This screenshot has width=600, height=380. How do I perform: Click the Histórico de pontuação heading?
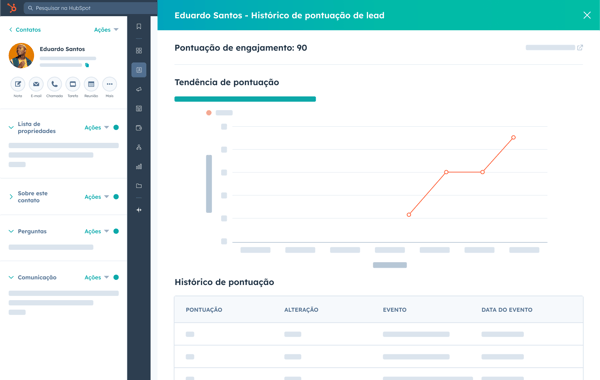(x=224, y=282)
